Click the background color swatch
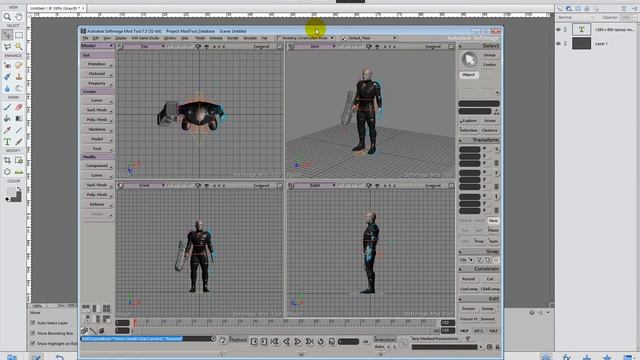This screenshot has width=640, height=360. pyautogui.click(x=17, y=198)
